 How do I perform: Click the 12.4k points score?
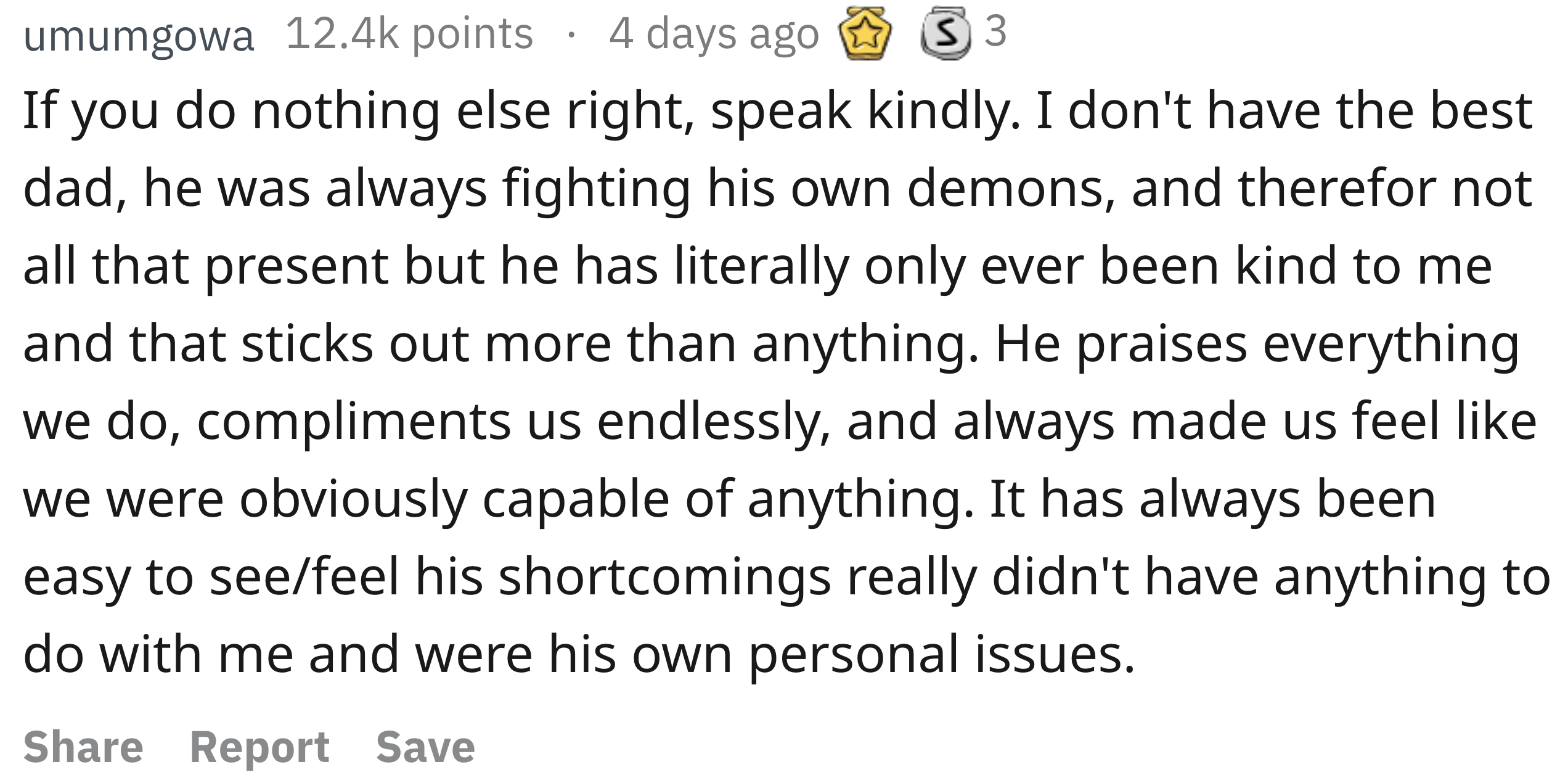tap(409, 33)
